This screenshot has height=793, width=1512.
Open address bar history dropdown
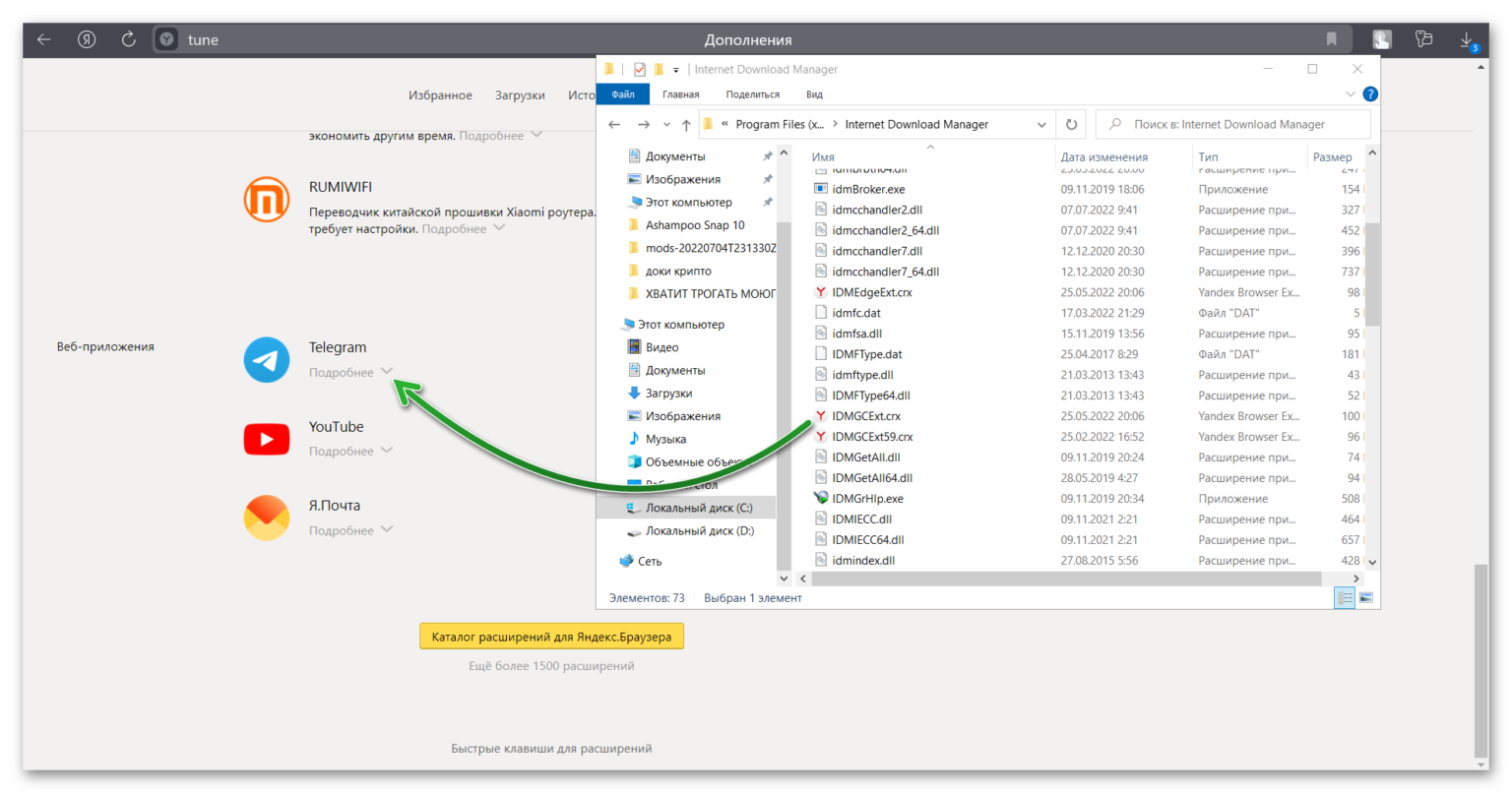coord(1041,125)
